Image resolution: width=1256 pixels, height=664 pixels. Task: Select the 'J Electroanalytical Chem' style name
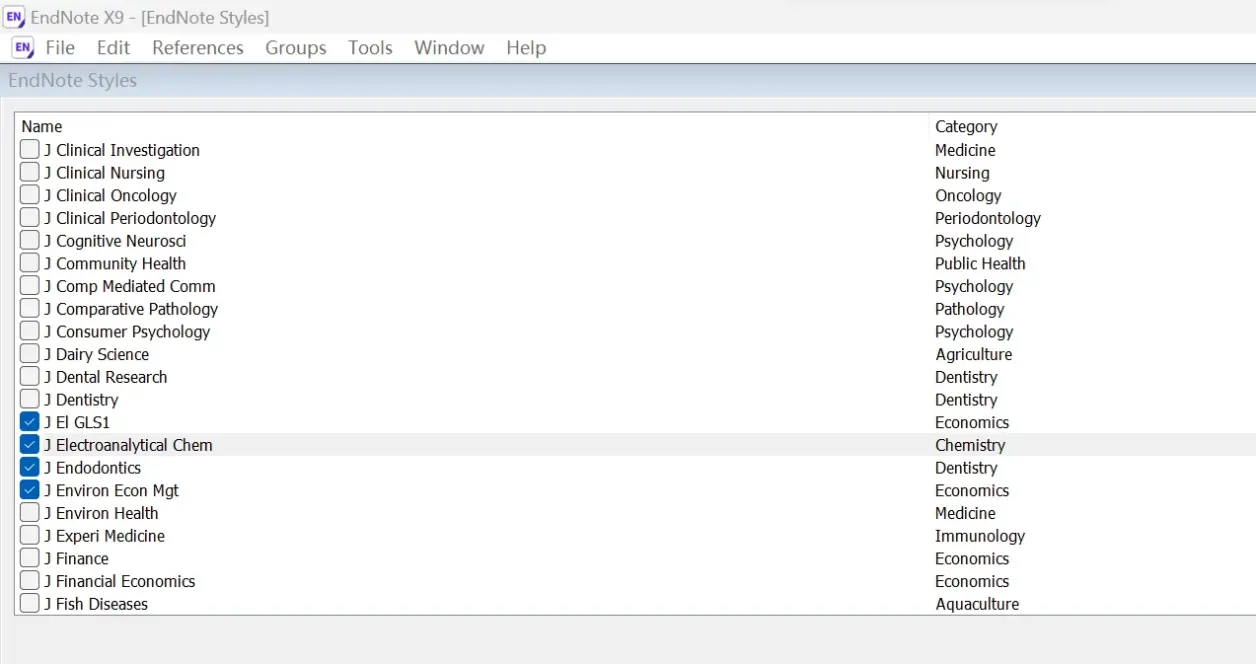tap(128, 445)
